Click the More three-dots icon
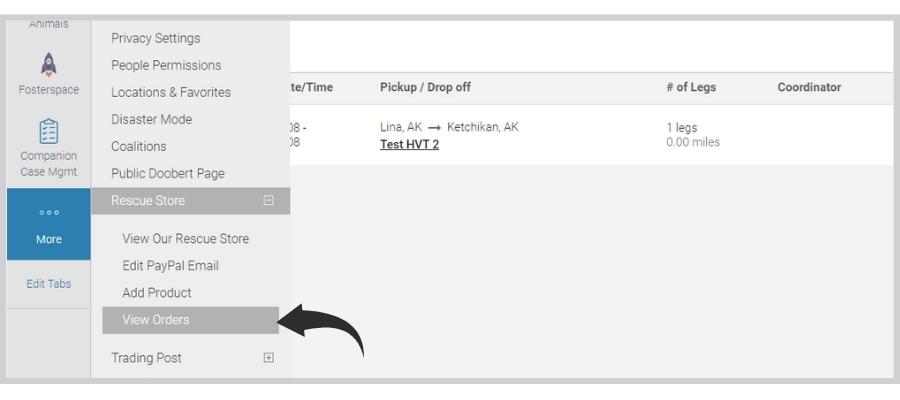Screen dimensions: 900x400 tap(49, 213)
